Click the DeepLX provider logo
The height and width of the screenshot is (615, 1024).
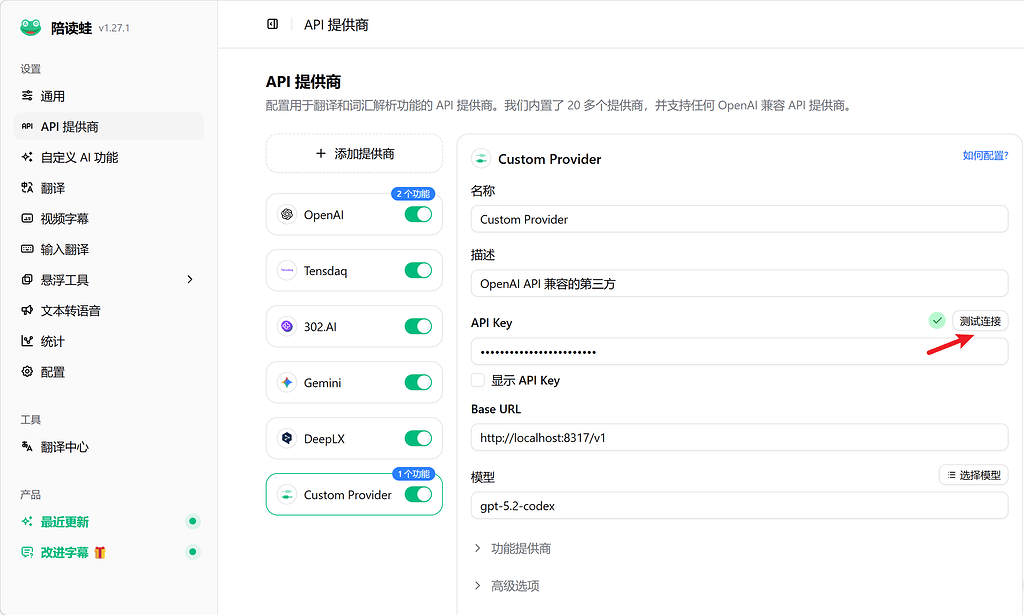287,438
